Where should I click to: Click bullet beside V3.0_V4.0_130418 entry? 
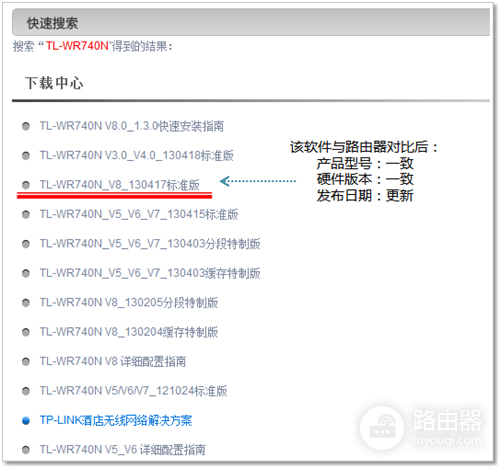pos(26,156)
